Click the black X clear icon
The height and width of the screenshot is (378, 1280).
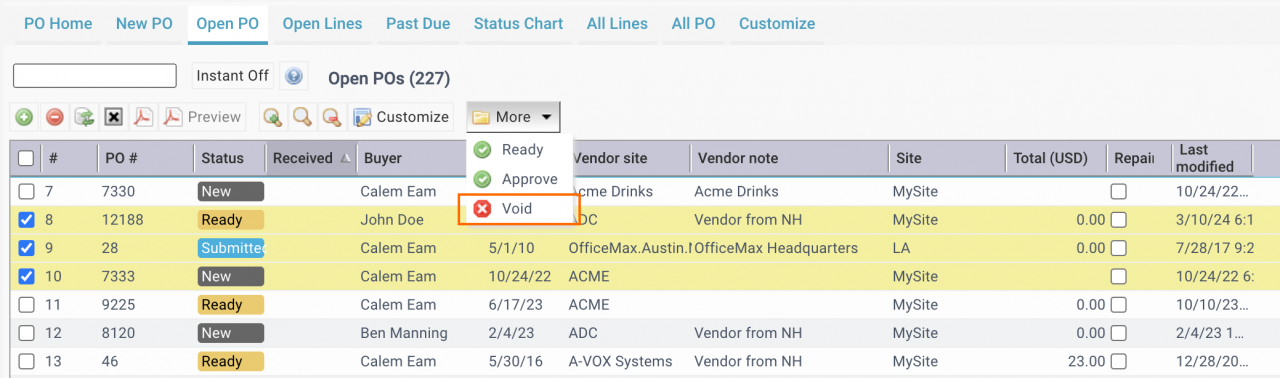(114, 117)
